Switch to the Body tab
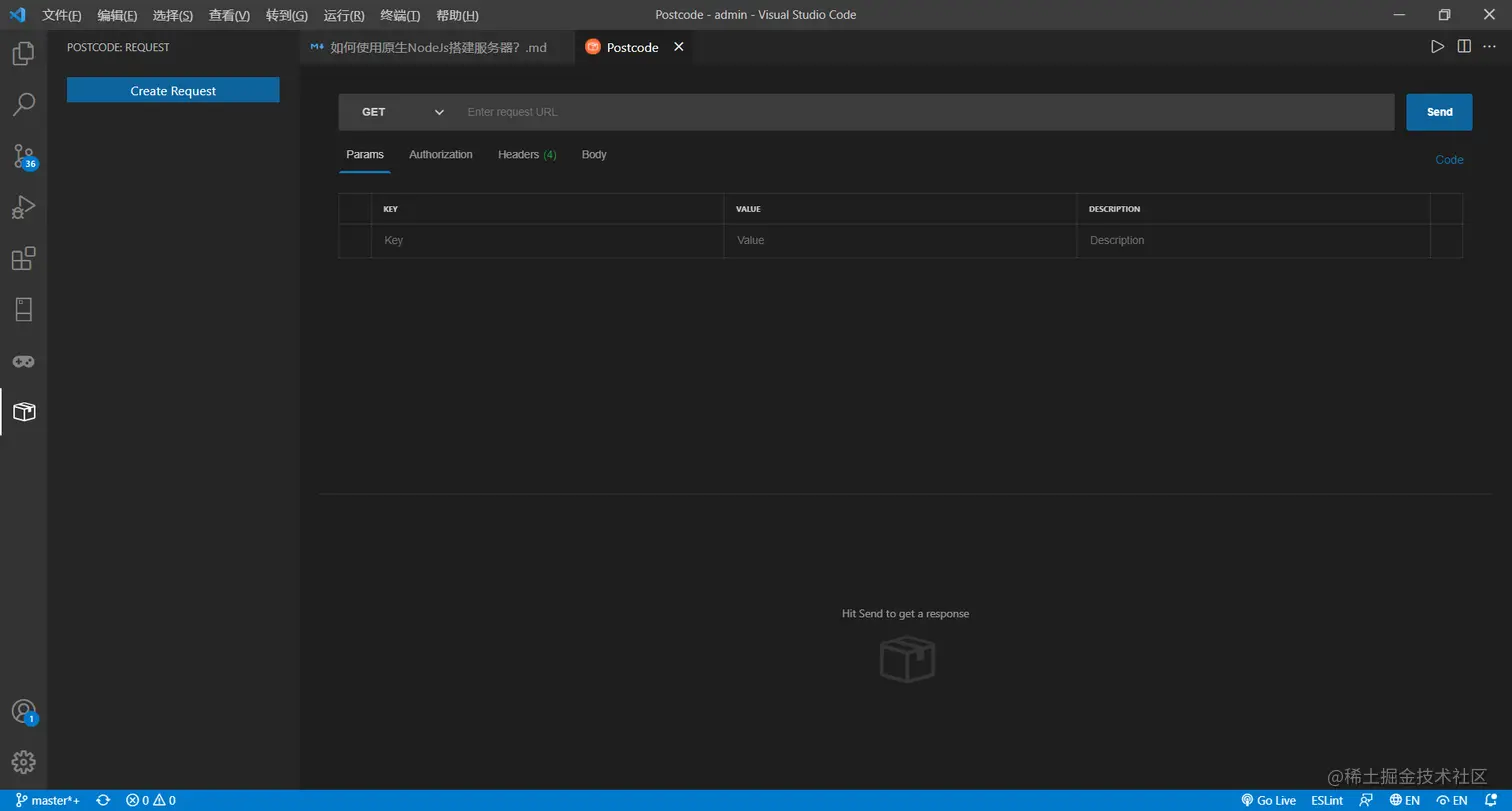 [594, 155]
